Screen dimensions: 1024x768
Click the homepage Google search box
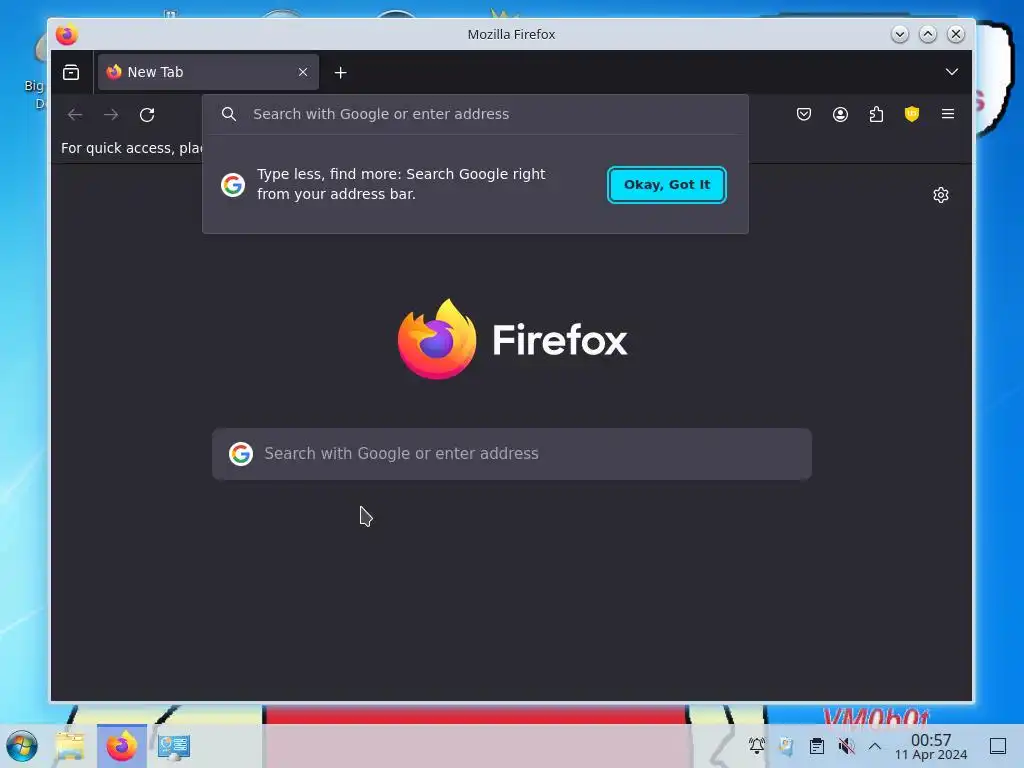pyautogui.click(x=512, y=454)
